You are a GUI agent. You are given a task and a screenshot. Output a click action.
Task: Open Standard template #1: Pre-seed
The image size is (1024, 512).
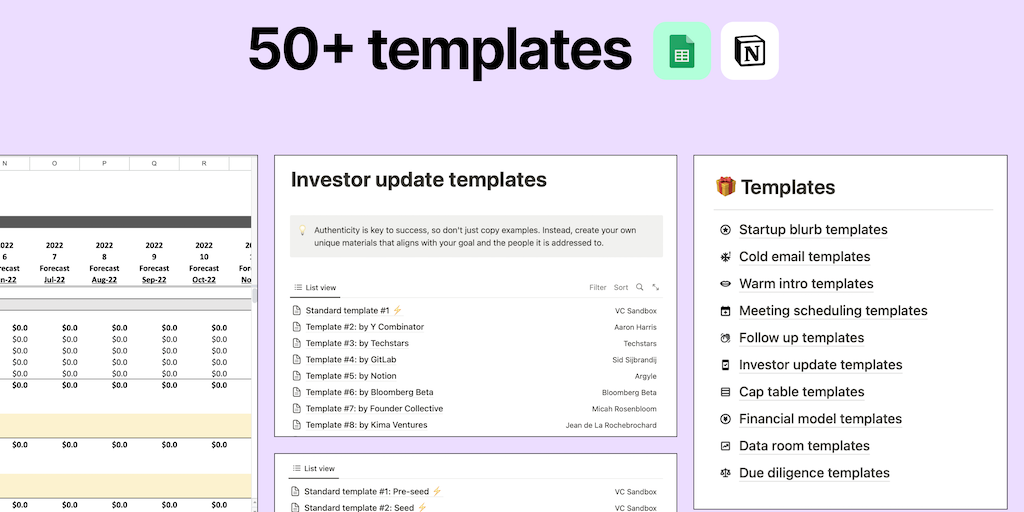click(x=367, y=492)
